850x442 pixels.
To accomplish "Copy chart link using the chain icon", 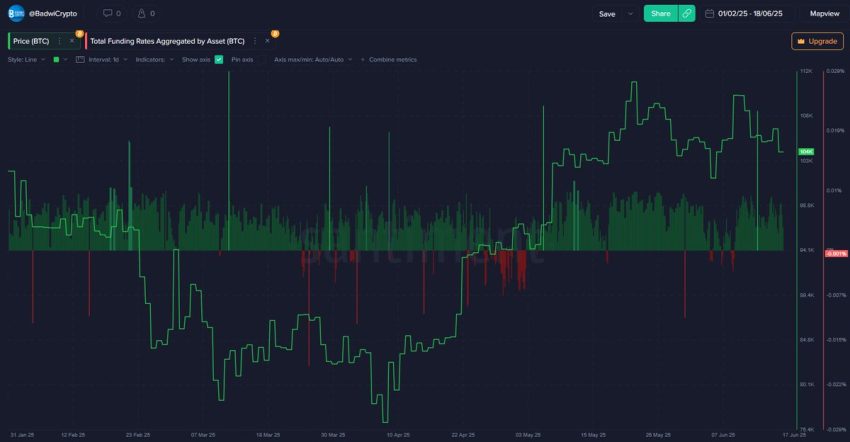I will tap(686, 13).
